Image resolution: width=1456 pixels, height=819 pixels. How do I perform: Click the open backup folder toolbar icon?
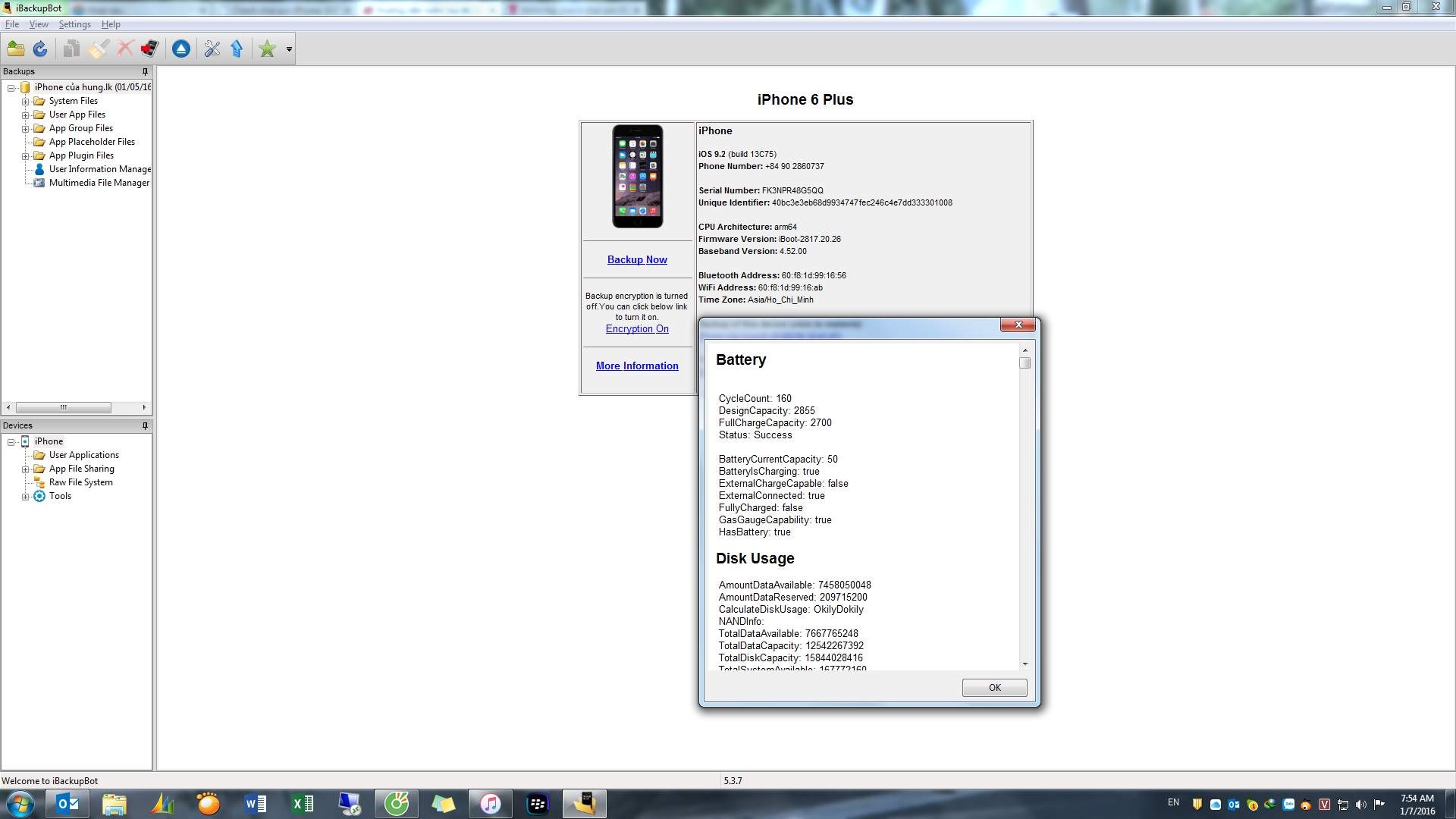(x=16, y=49)
